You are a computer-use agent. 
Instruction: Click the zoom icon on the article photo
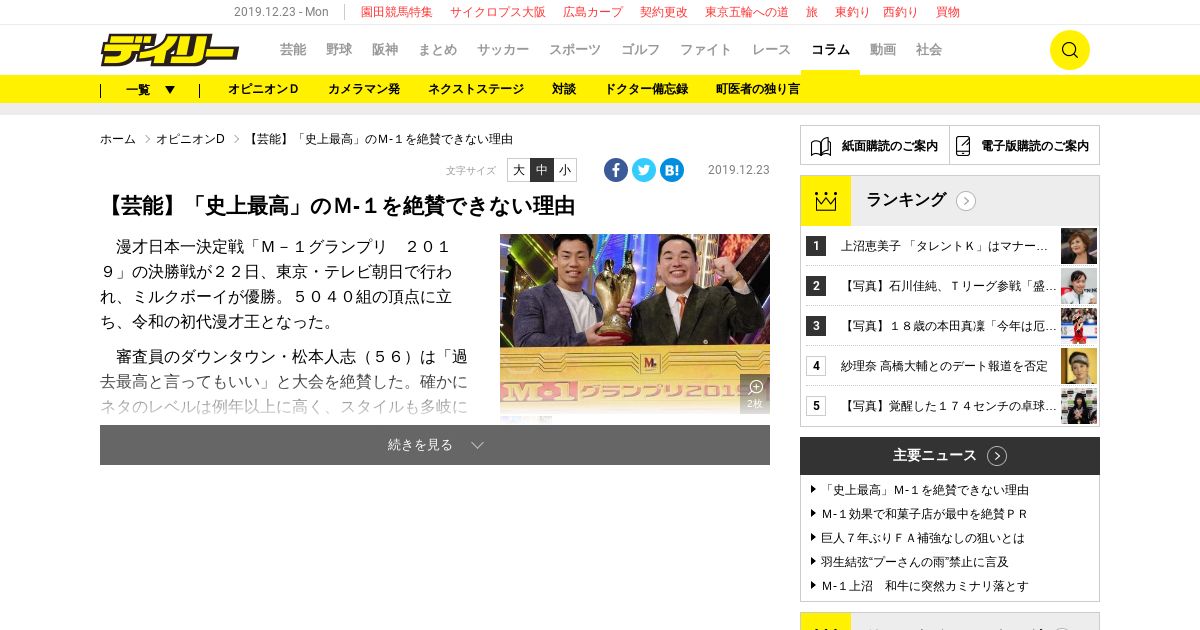(755, 393)
